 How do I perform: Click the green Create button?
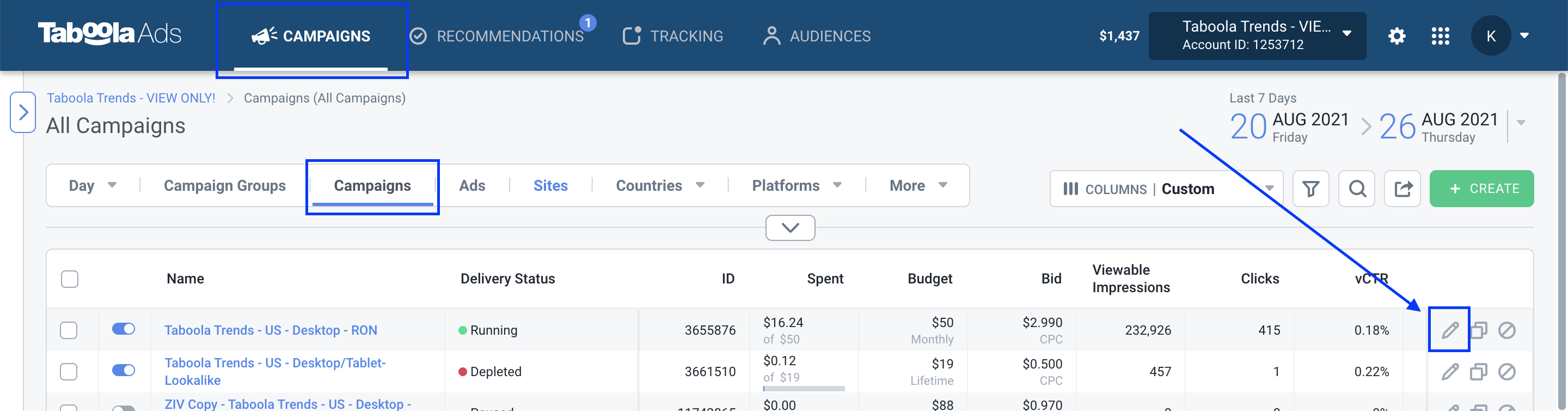(x=1481, y=189)
